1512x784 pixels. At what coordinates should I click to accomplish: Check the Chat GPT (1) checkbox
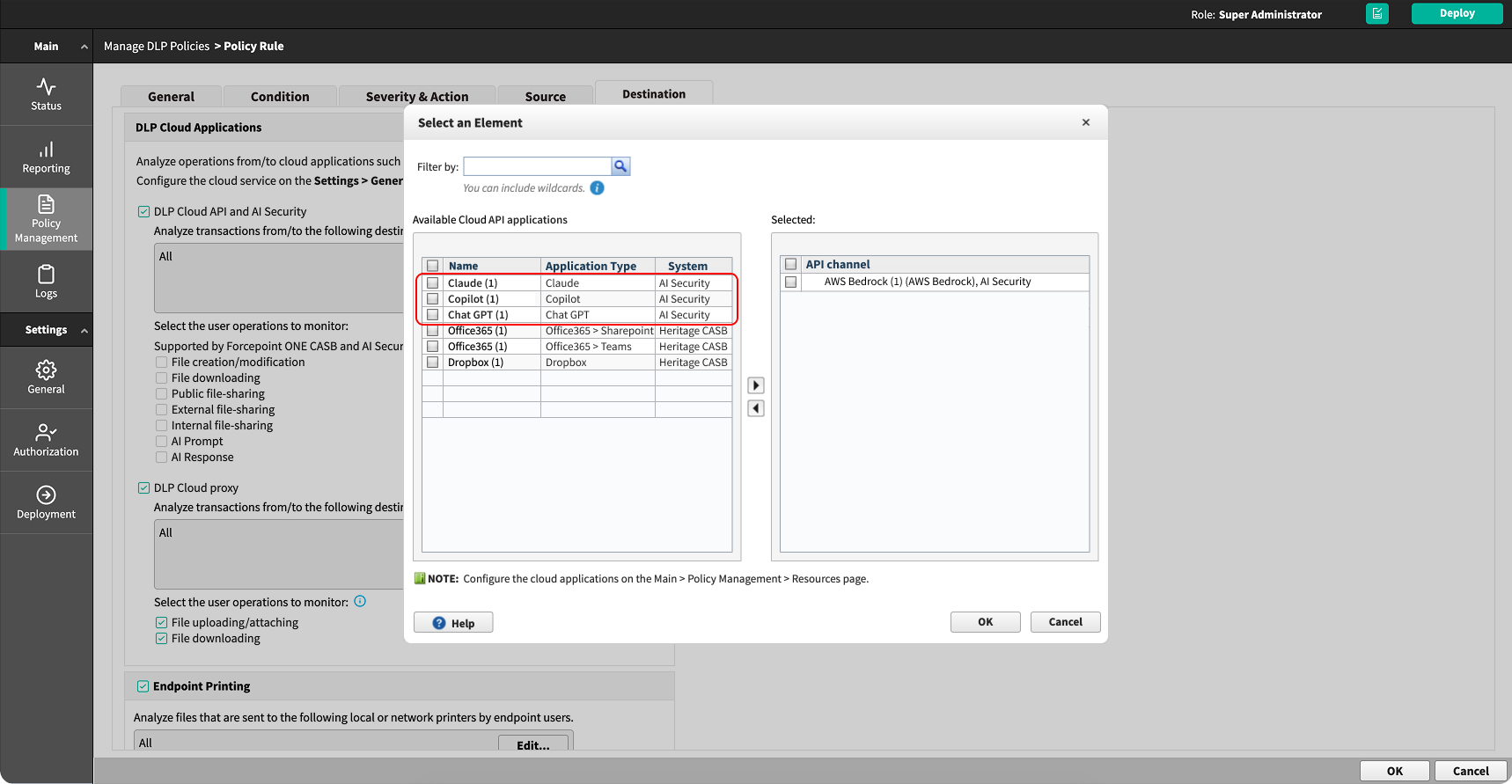click(x=433, y=315)
